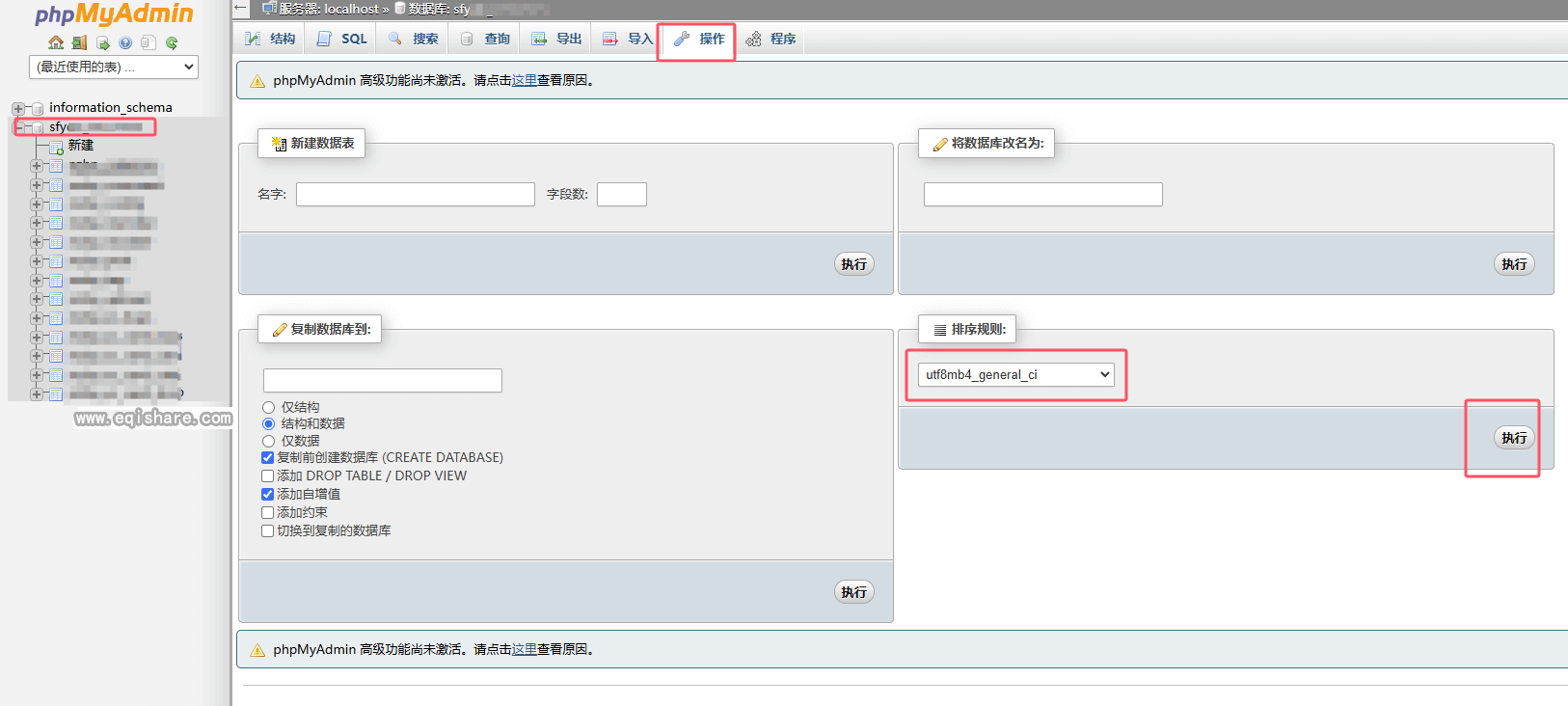
Task: Click 执行 button under 排序规则
Action: coord(1513,438)
